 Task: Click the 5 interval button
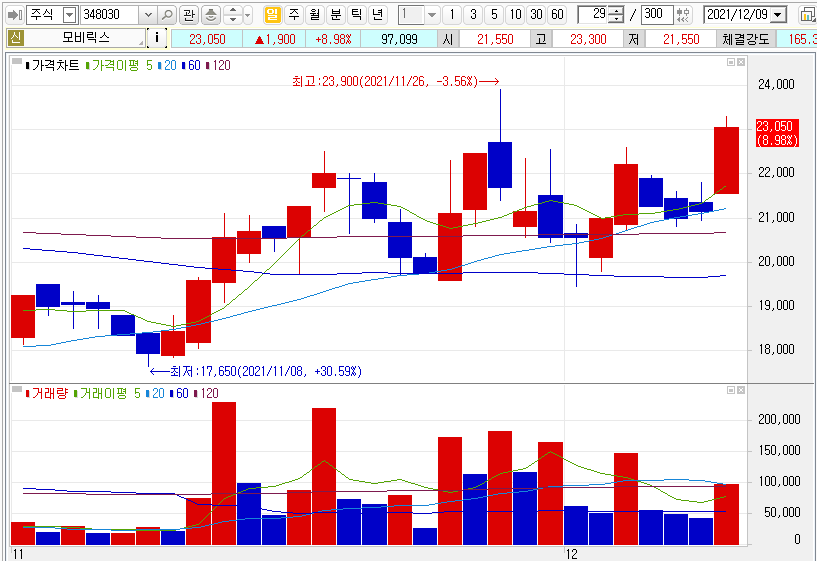pyautogui.click(x=494, y=15)
